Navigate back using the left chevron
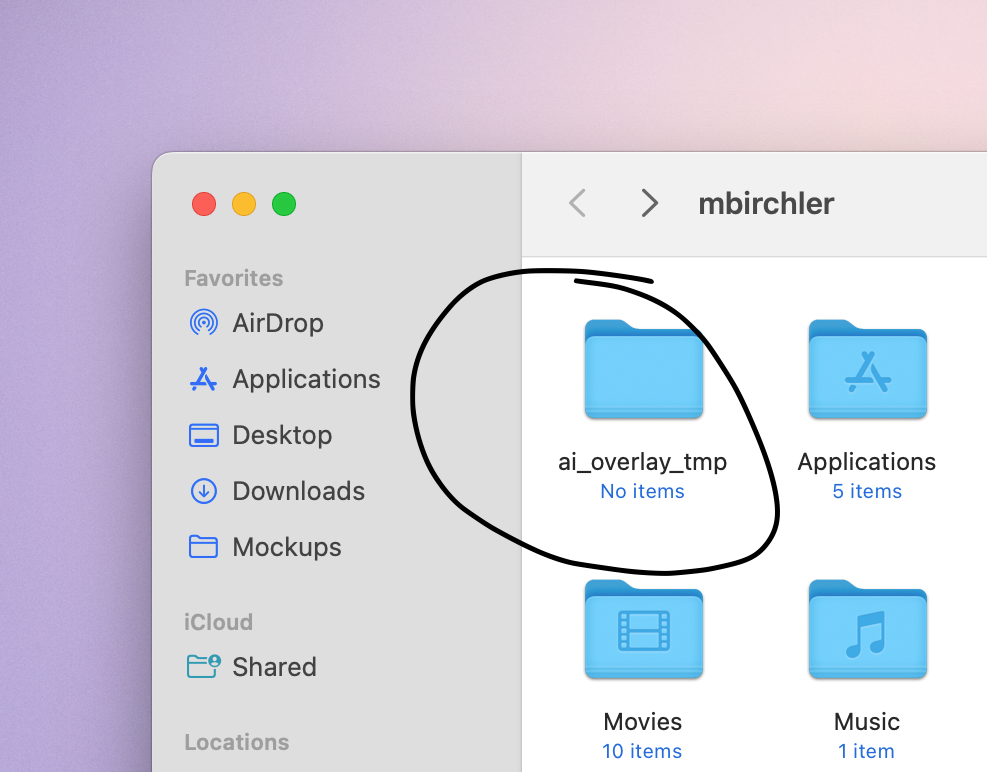Viewport: 987px width, 772px height. [x=576, y=203]
